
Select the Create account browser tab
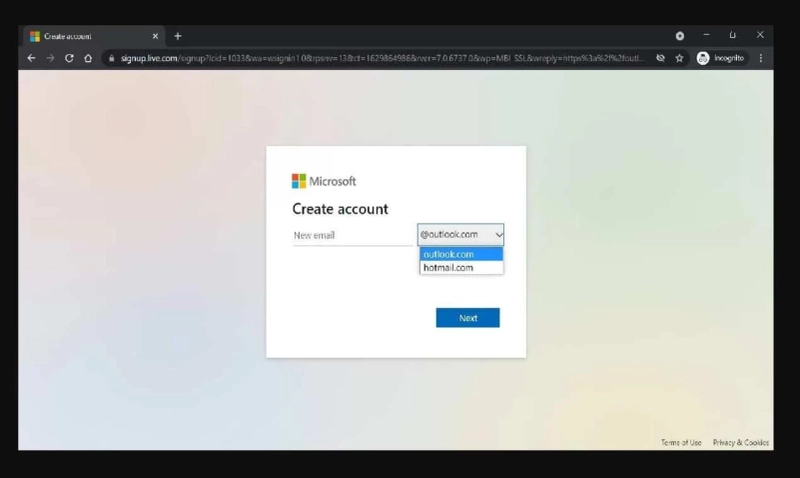[94, 36]
